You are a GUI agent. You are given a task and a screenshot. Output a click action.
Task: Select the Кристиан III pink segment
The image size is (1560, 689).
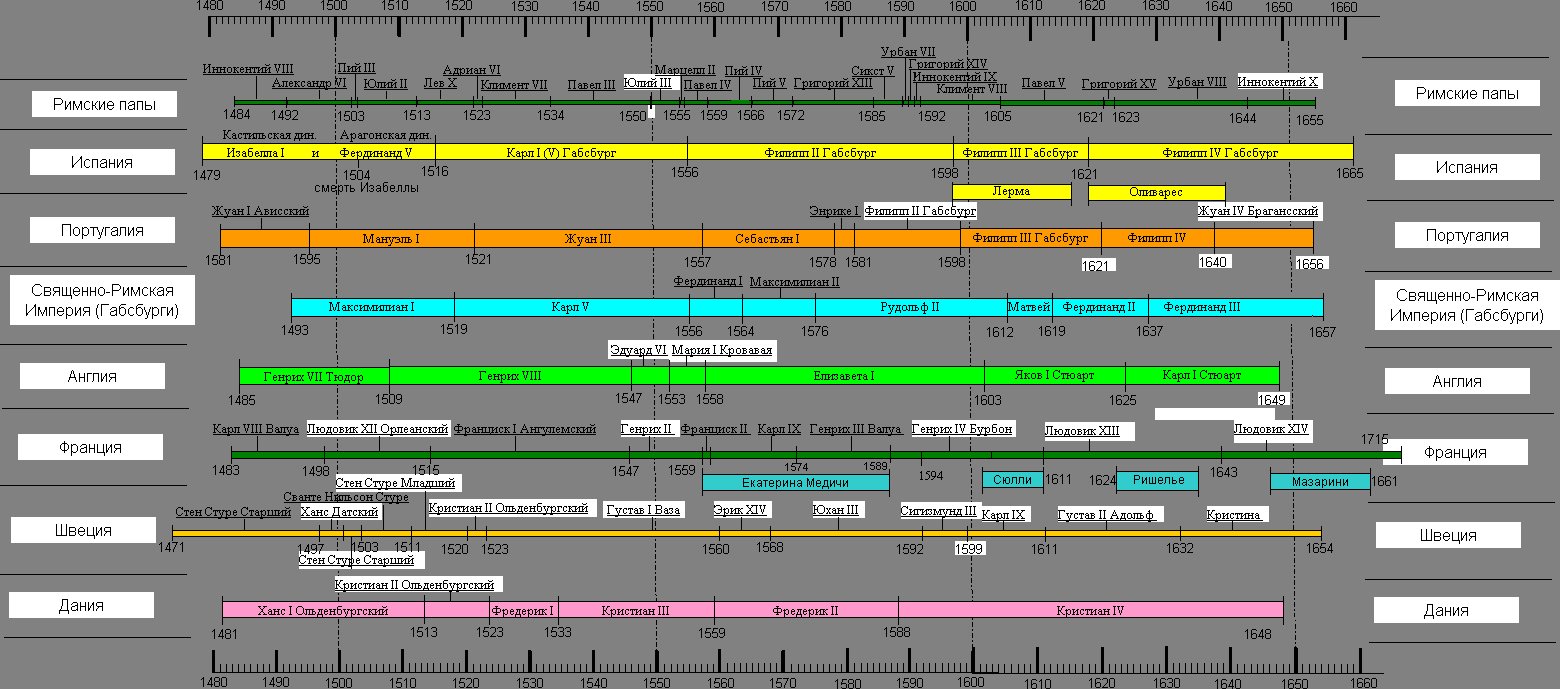click(x=636, y=610)
